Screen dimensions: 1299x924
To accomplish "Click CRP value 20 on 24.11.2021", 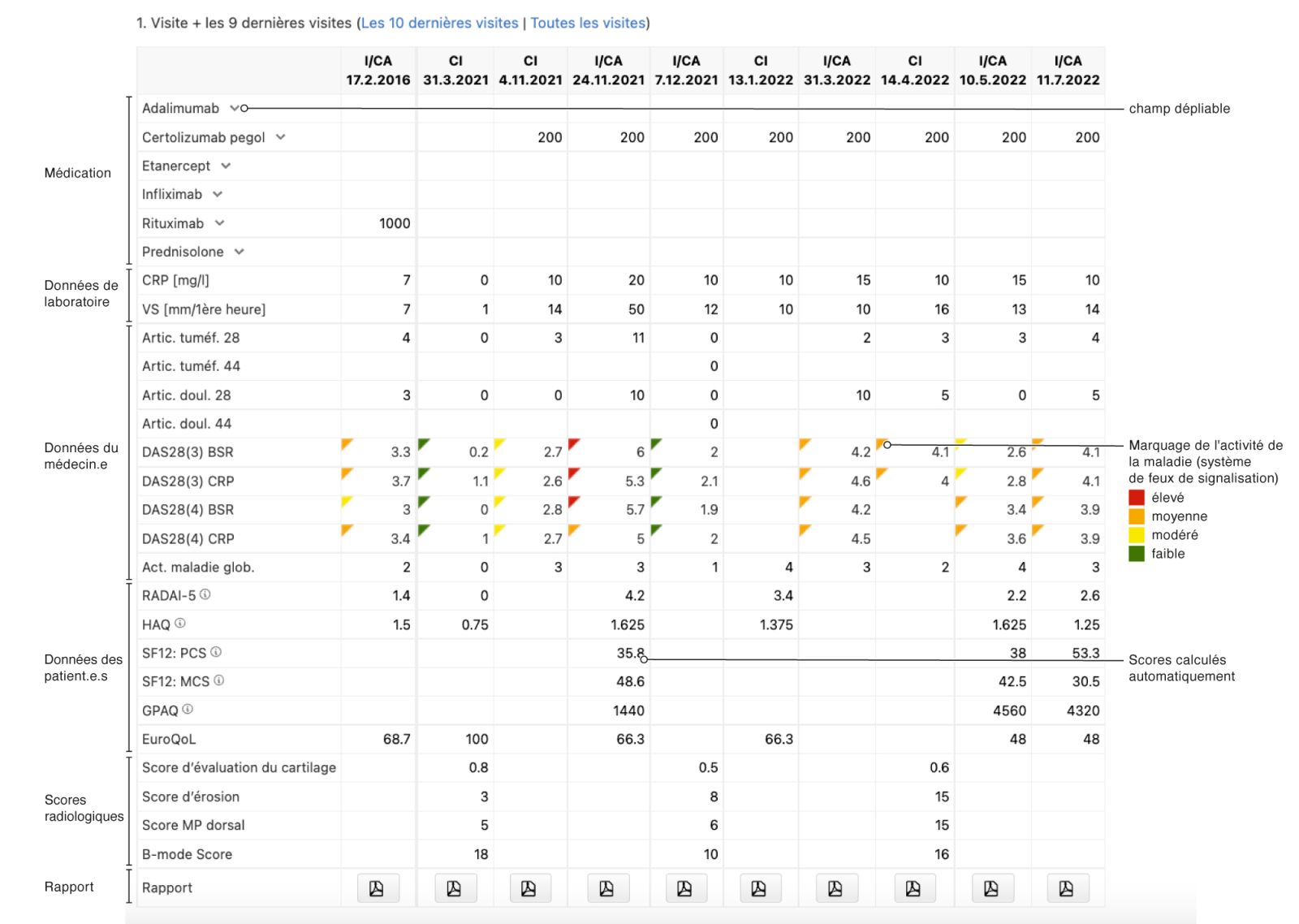I will 637,280.
